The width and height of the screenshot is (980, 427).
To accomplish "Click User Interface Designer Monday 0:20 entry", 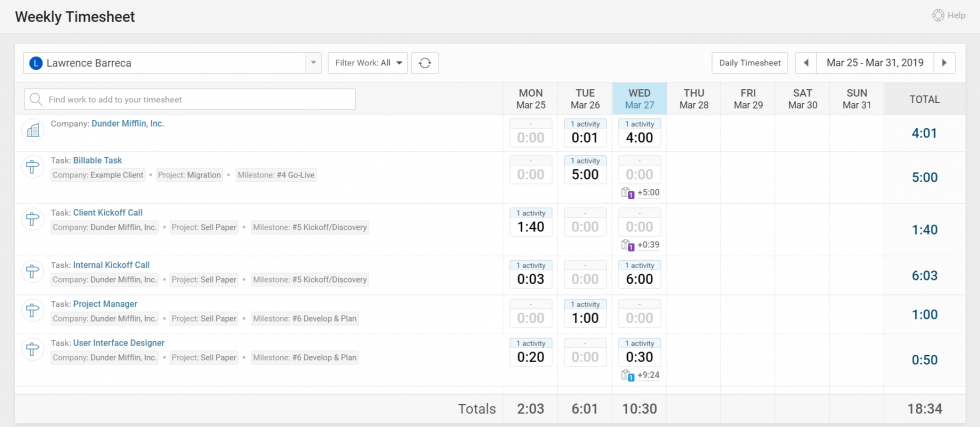I will click(531, 357).
